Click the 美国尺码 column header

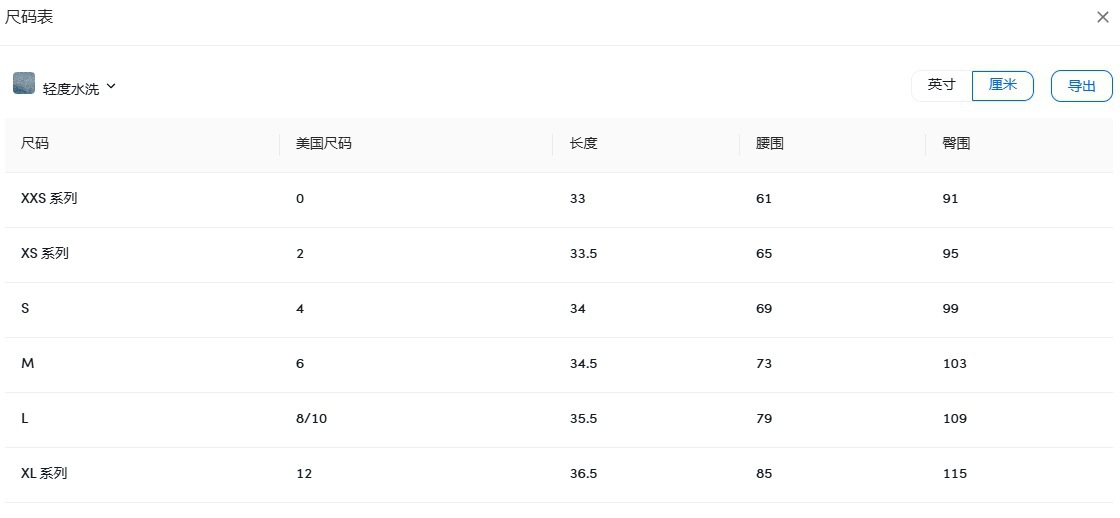point(323,143)
